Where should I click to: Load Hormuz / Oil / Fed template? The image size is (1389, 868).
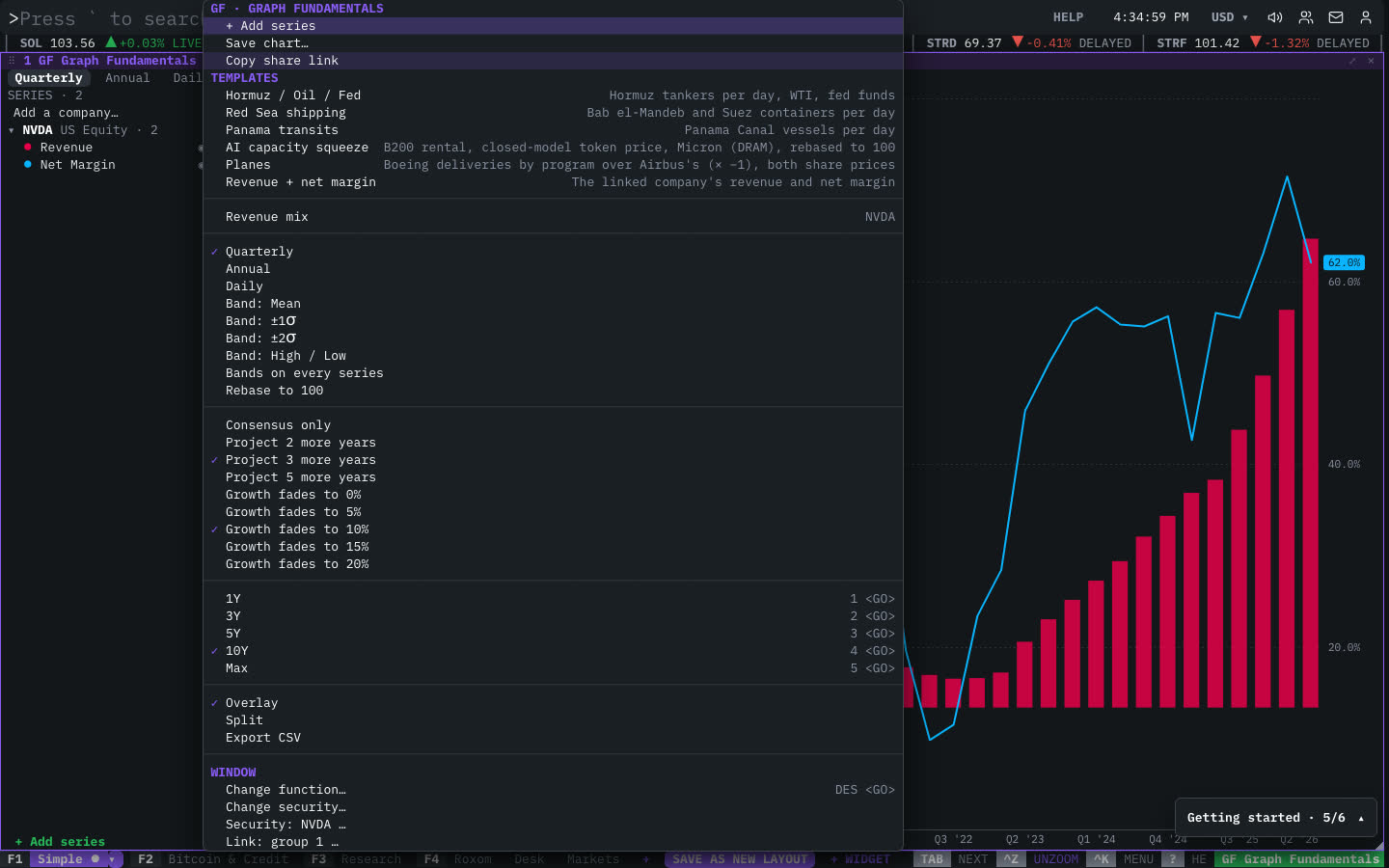point(553,95)
